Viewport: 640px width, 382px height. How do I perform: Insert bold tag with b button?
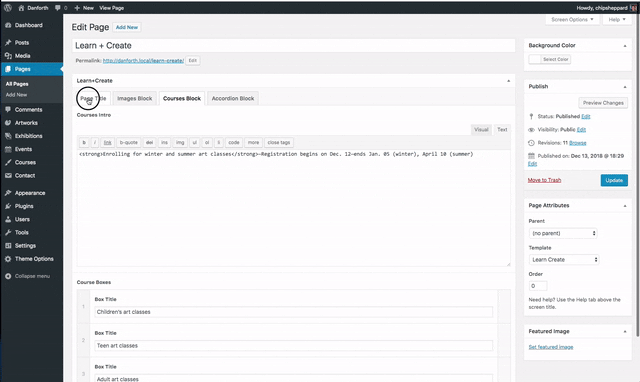84,142
